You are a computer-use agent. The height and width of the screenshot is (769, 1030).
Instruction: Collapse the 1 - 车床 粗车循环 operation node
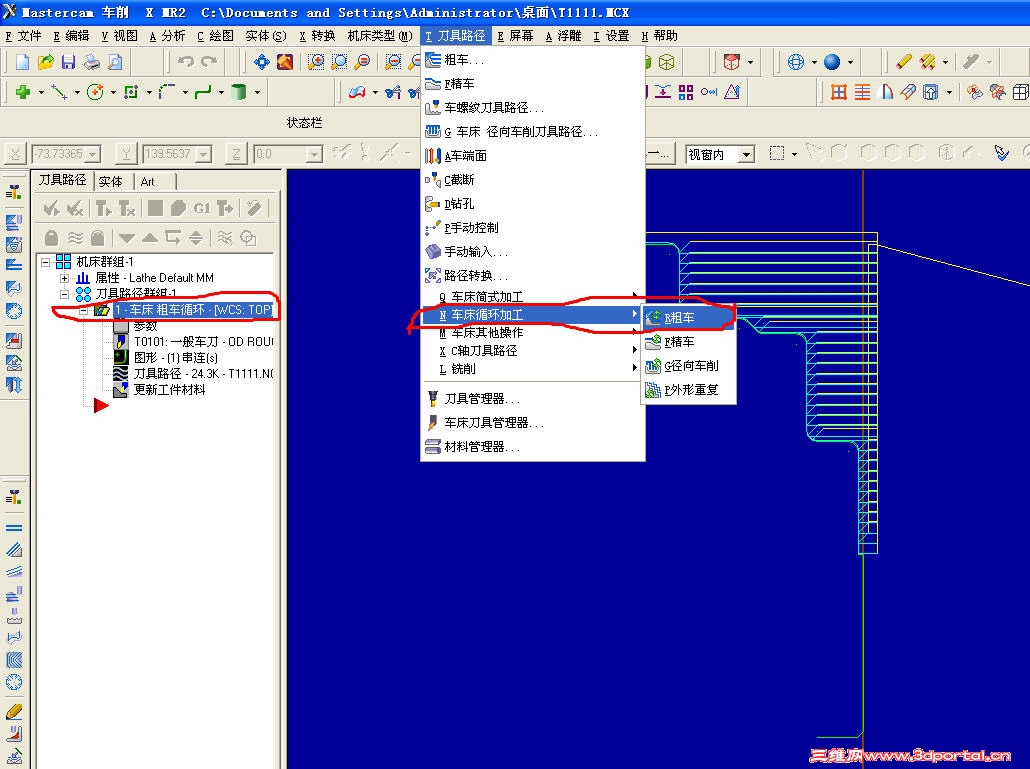point(83,310)
